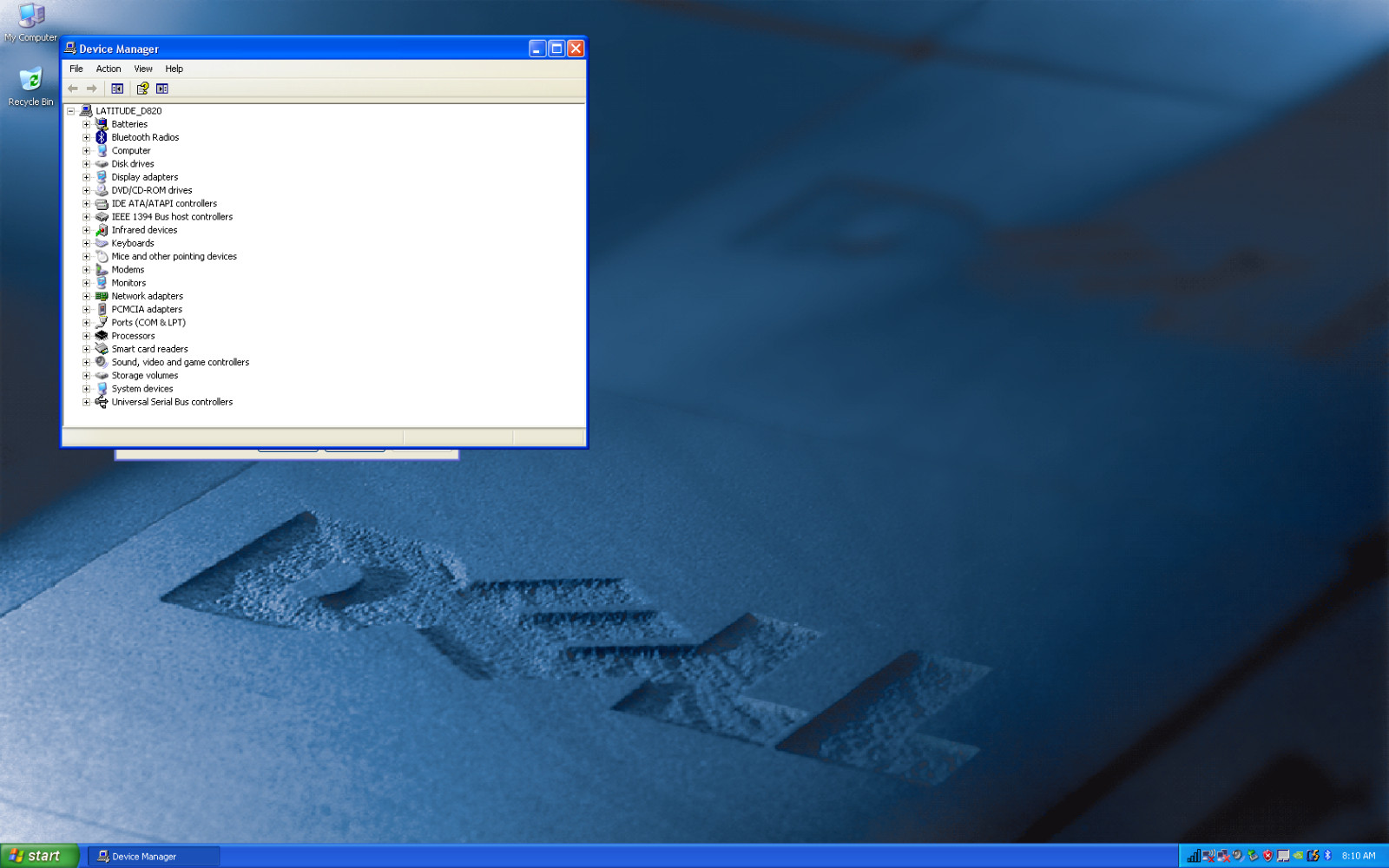
Task: Open the Action menu
Action: tap(109, 69)
